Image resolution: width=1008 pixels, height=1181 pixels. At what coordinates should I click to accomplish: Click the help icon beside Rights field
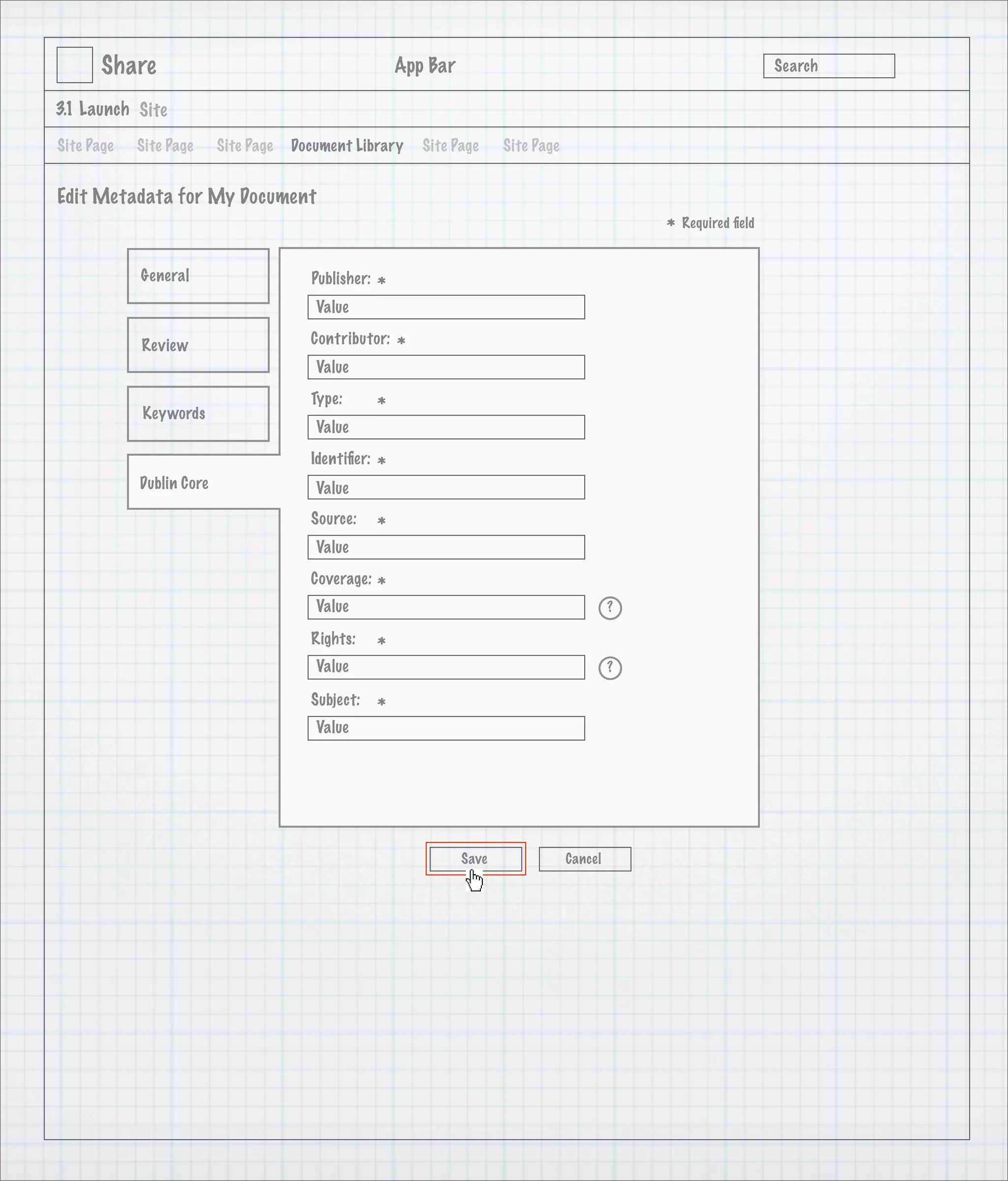pos(609,667)
